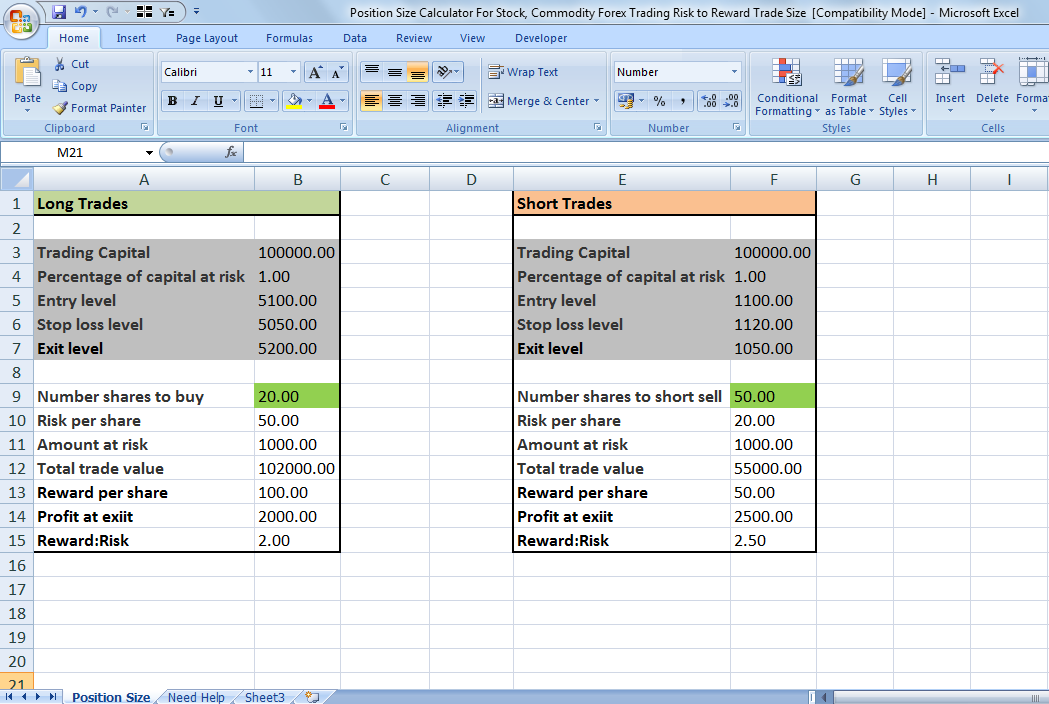Viewport: 1049px width, 704px height.
Task: Click the Increase Decimal icon
Action: pyautogui.click(x=709, y=101)
